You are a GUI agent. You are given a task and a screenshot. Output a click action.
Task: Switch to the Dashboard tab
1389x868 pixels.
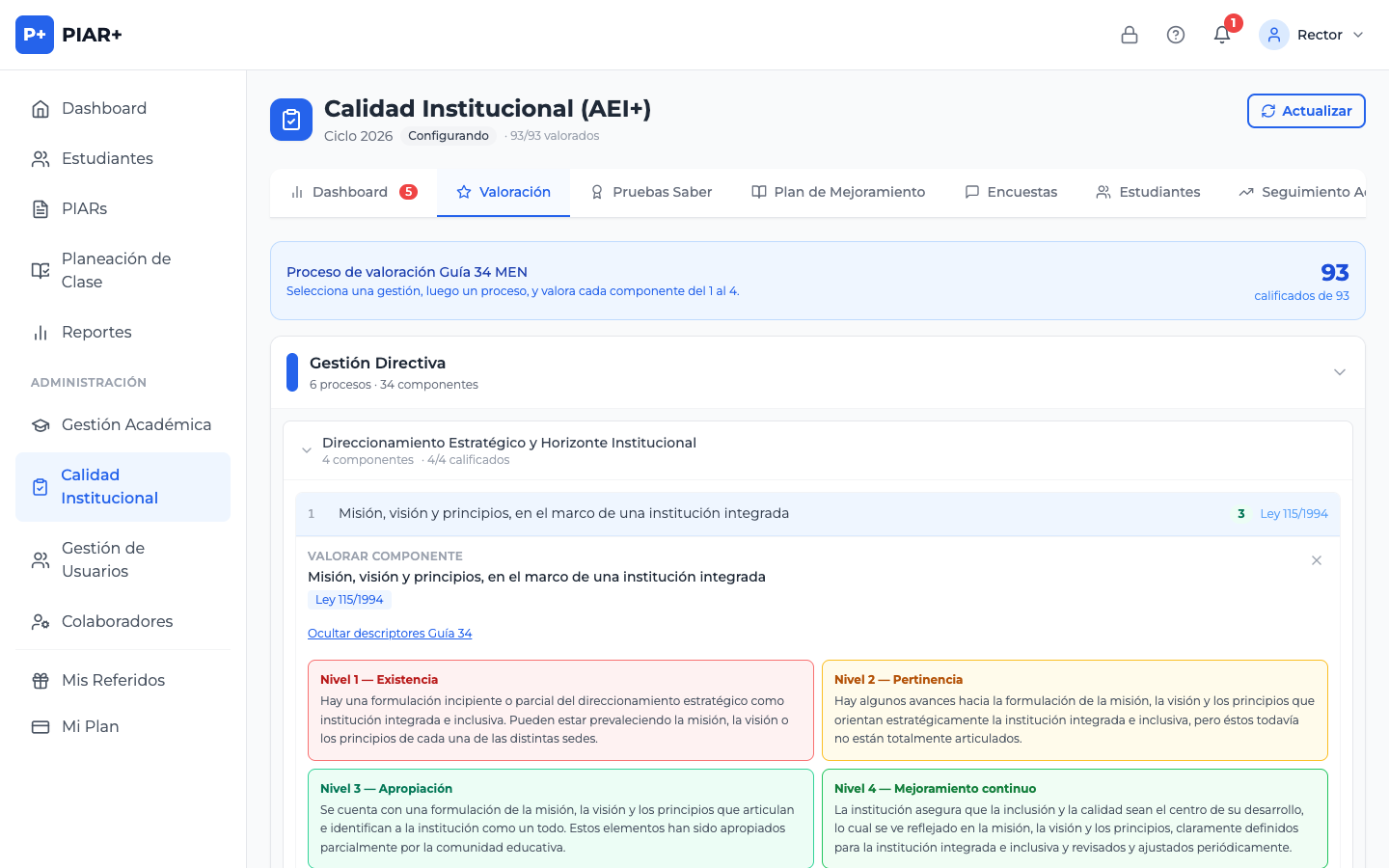pyautogui.click(x=354, y=192)
